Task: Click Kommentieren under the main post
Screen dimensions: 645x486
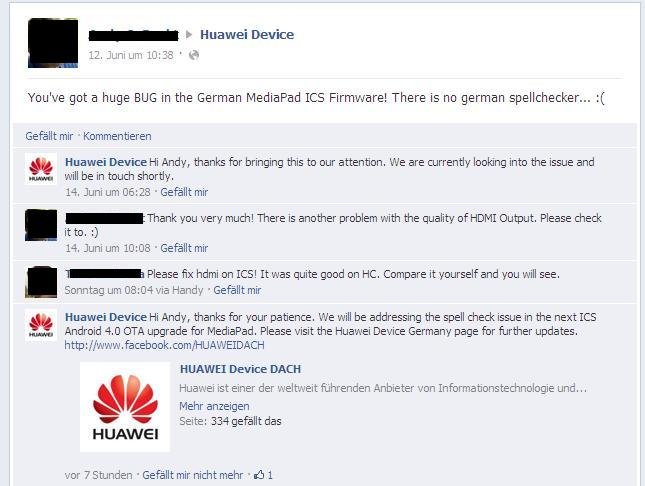Action: click(x=117, y=136)
